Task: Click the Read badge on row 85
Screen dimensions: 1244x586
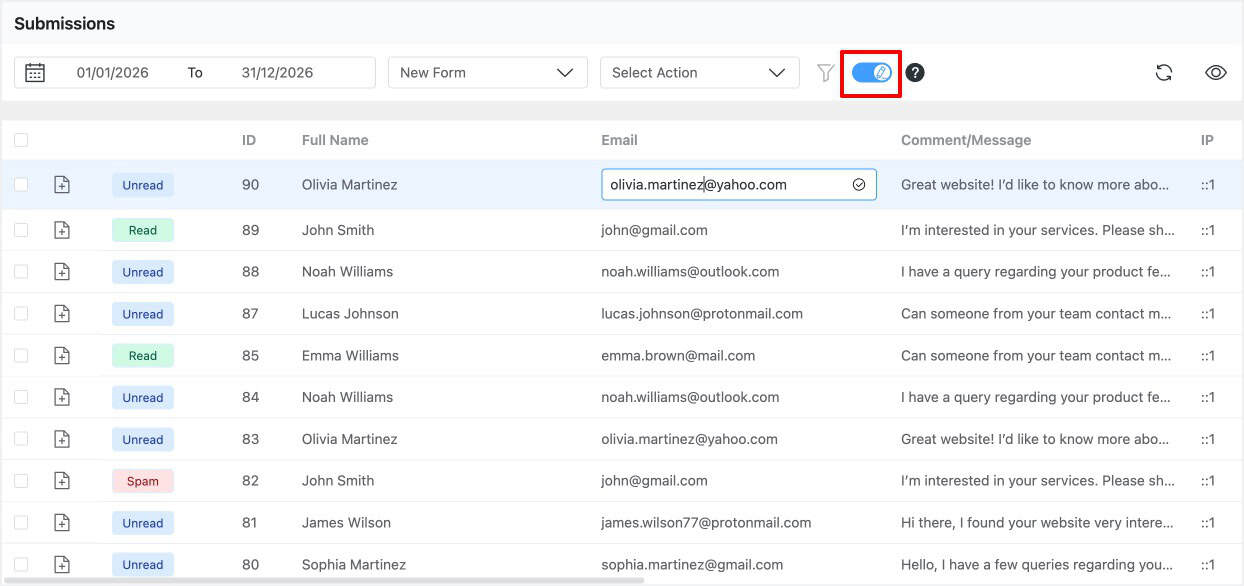Action: tap(143, 356)
